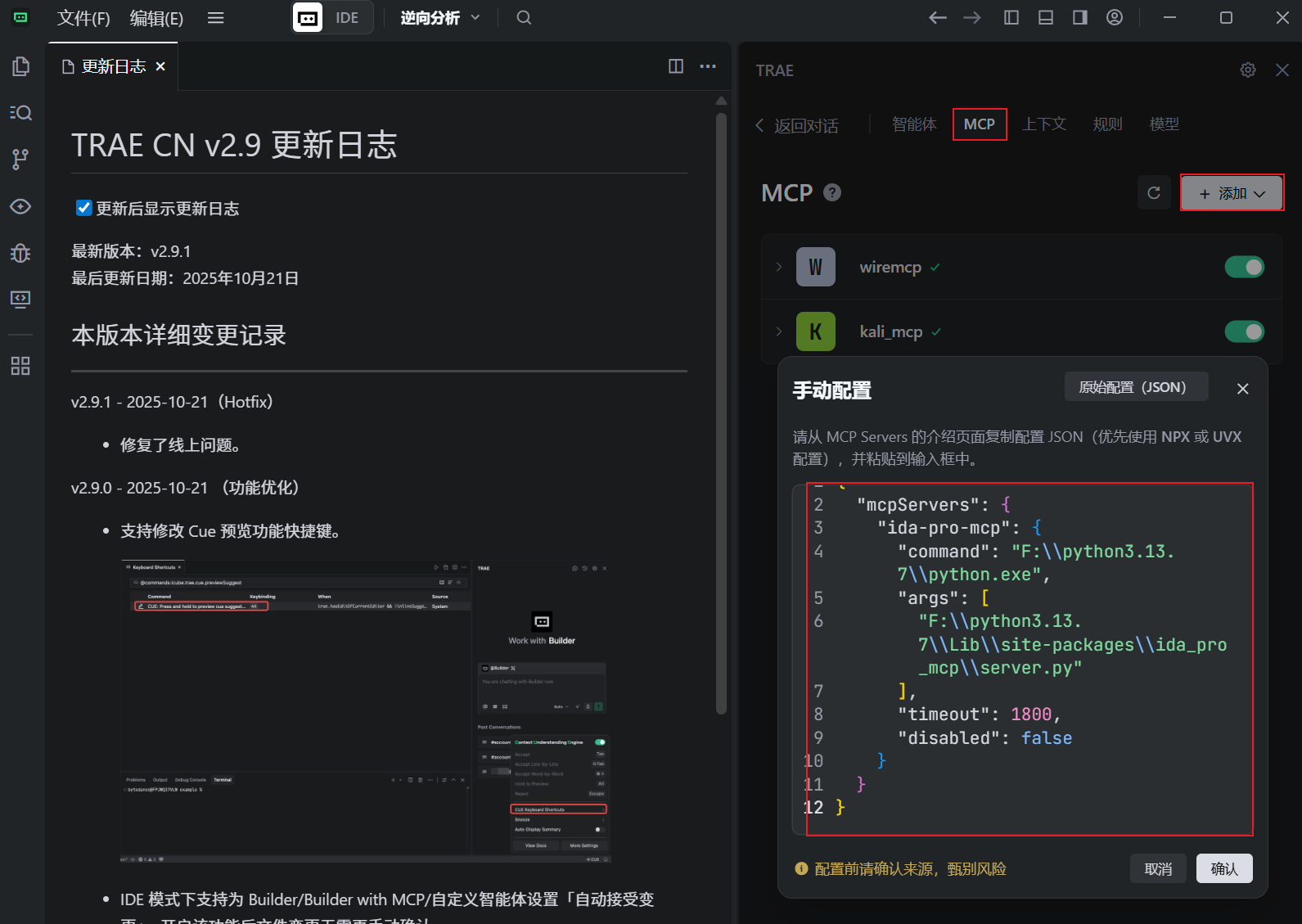
Task: Close the TRAE side panel
Action: tap(1282, 70)
